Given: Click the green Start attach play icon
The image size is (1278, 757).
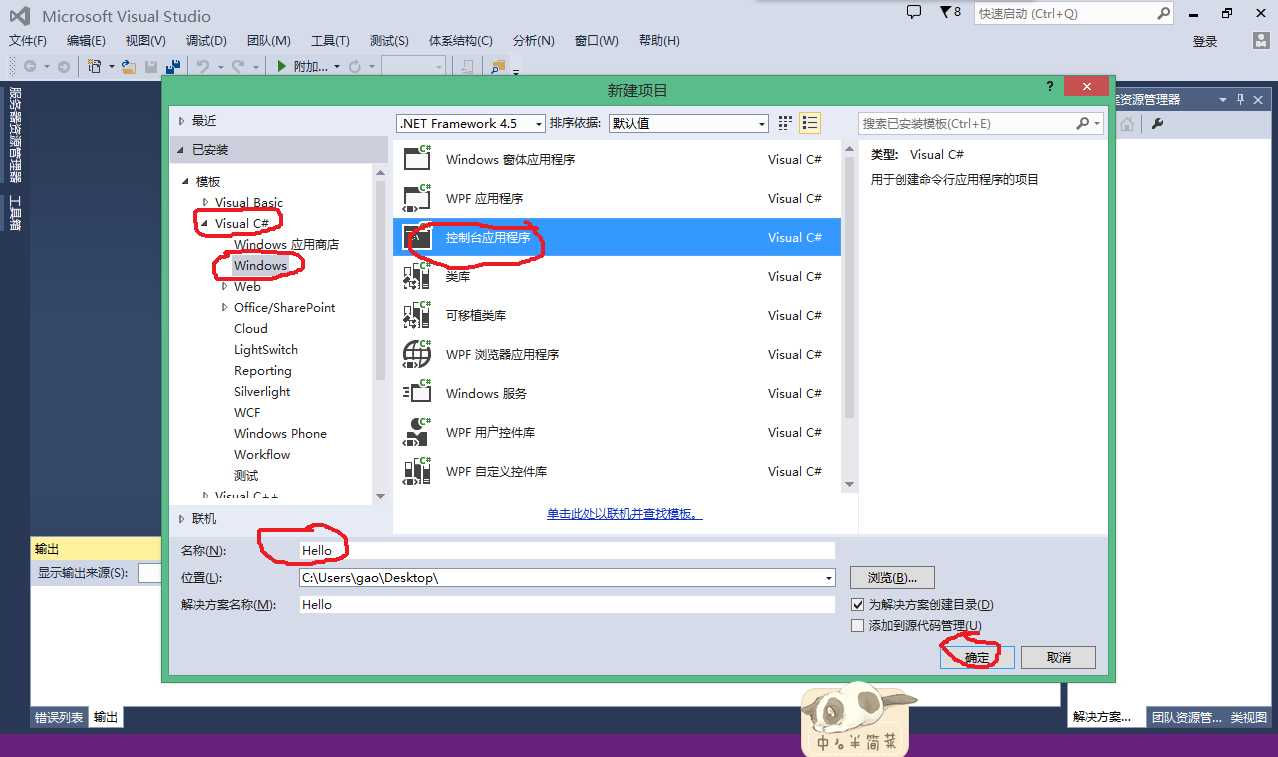Looking at the screenshot, I should [x=281, y=66].
